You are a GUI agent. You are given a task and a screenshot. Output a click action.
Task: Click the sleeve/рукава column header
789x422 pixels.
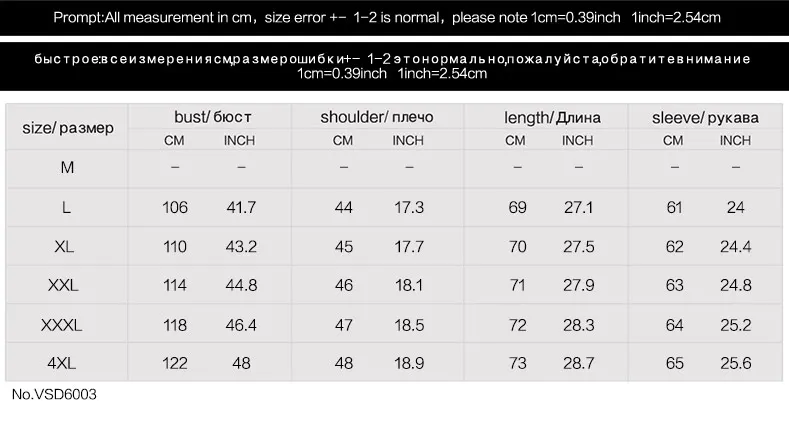tap(705, 118)
